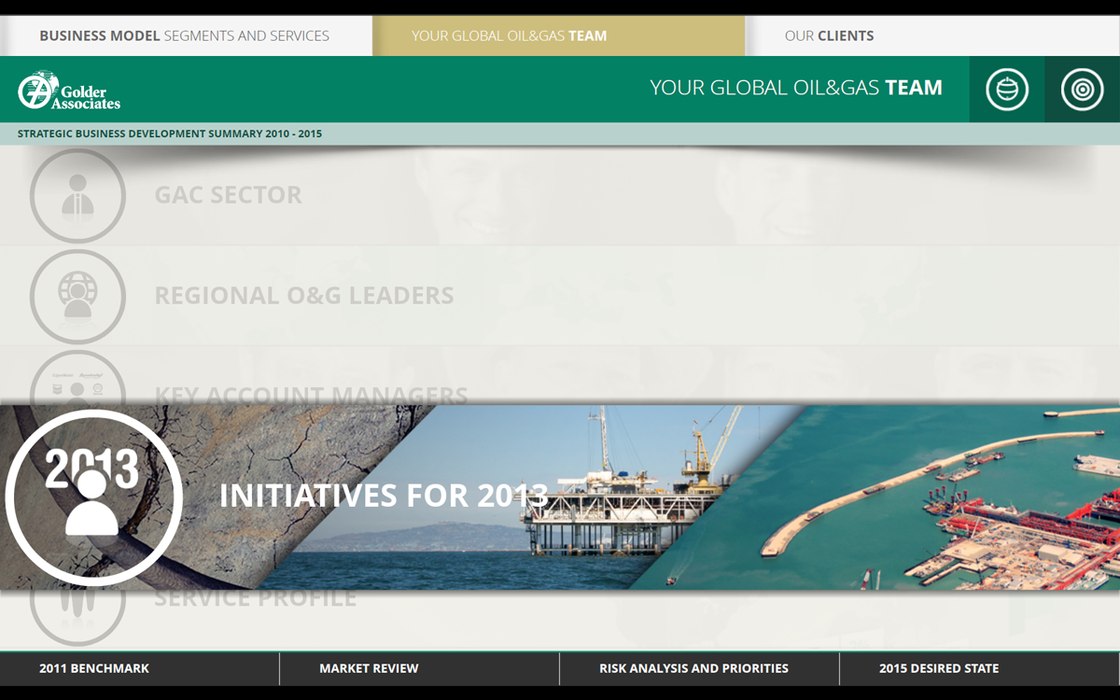This screenshot has width=1120, height=700.
Task: Select the GAC Sector heading
Action: (x=228, y=195)
